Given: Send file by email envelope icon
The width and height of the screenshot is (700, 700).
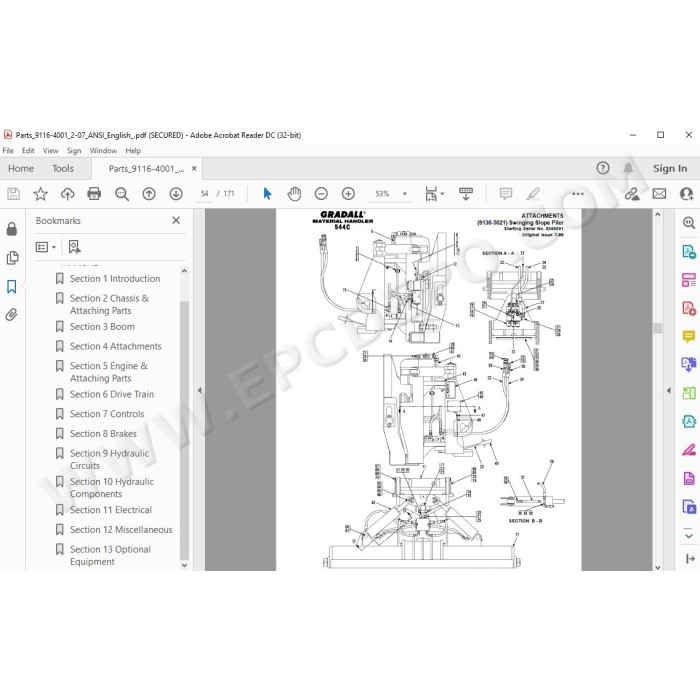Looking at the screenshot, I should coord(659,194).
